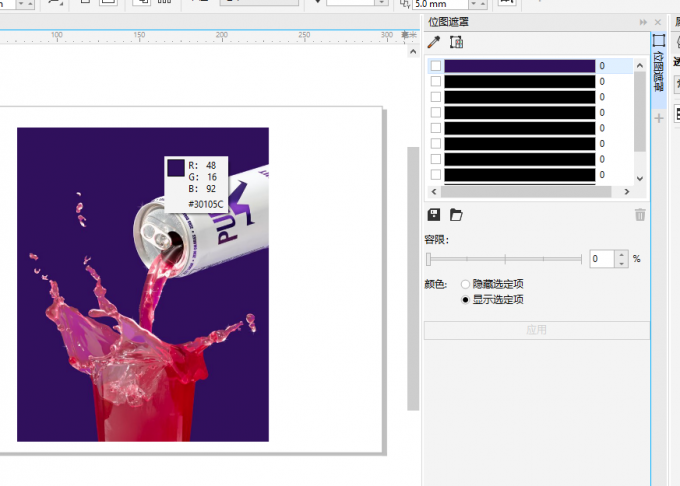Viewport: 680px width, 486px height.
Task: Select the purple drink bitmap on canvas
Action: tap(143, 284)
